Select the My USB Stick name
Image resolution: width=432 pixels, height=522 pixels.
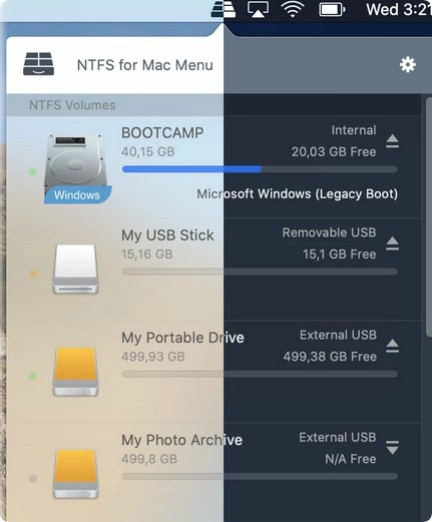pos(167,235)
